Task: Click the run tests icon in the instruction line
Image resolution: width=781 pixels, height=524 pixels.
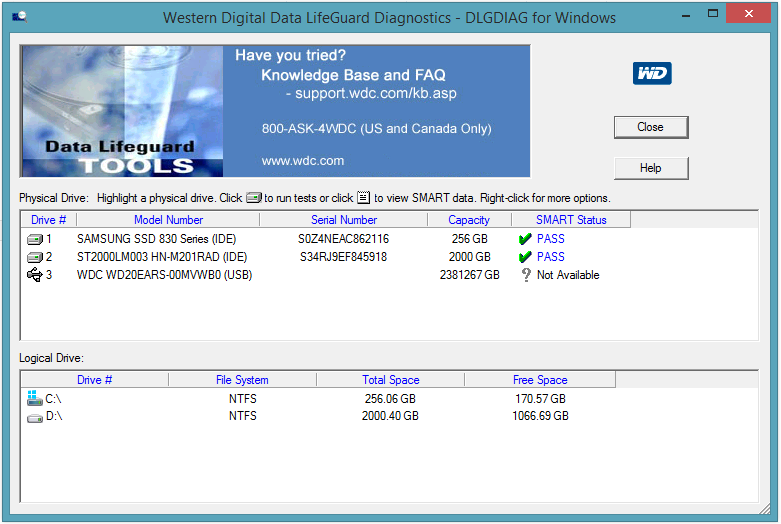Action: coord(254,198)
